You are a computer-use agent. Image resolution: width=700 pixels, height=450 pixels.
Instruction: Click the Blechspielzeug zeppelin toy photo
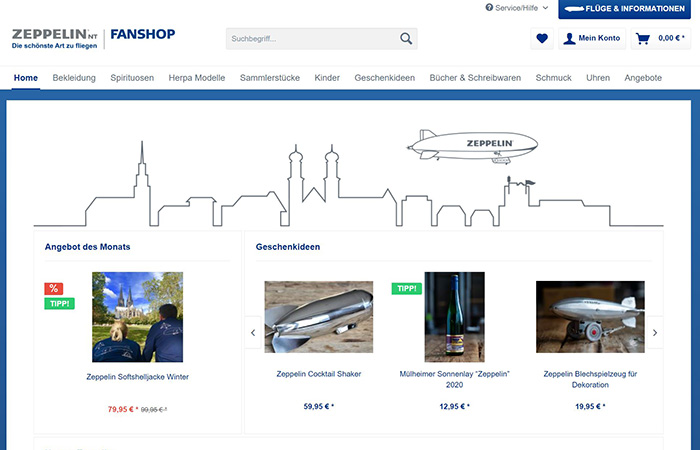coord(590,317)
